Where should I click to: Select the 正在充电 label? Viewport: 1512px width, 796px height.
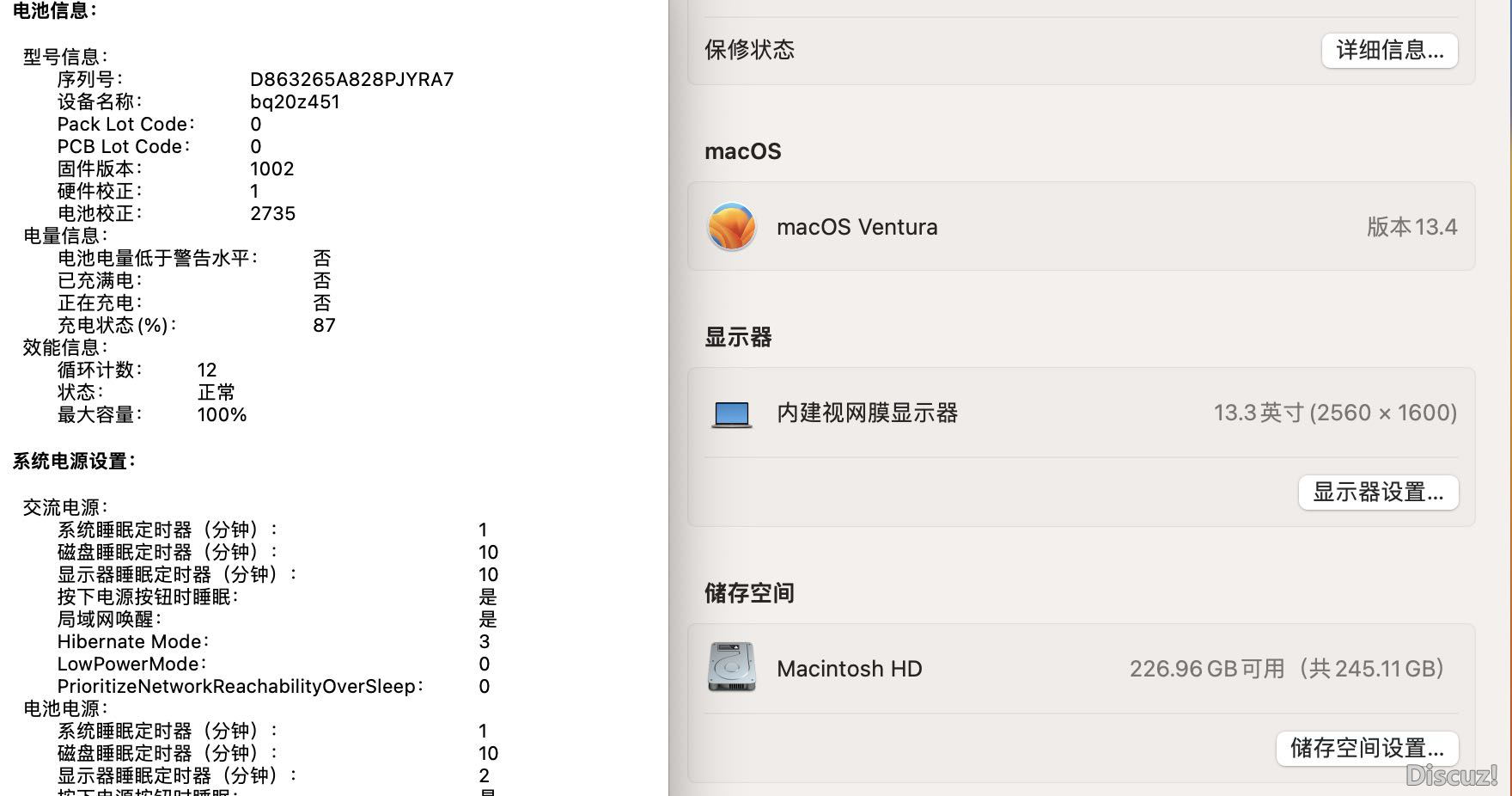click(100, 303)
